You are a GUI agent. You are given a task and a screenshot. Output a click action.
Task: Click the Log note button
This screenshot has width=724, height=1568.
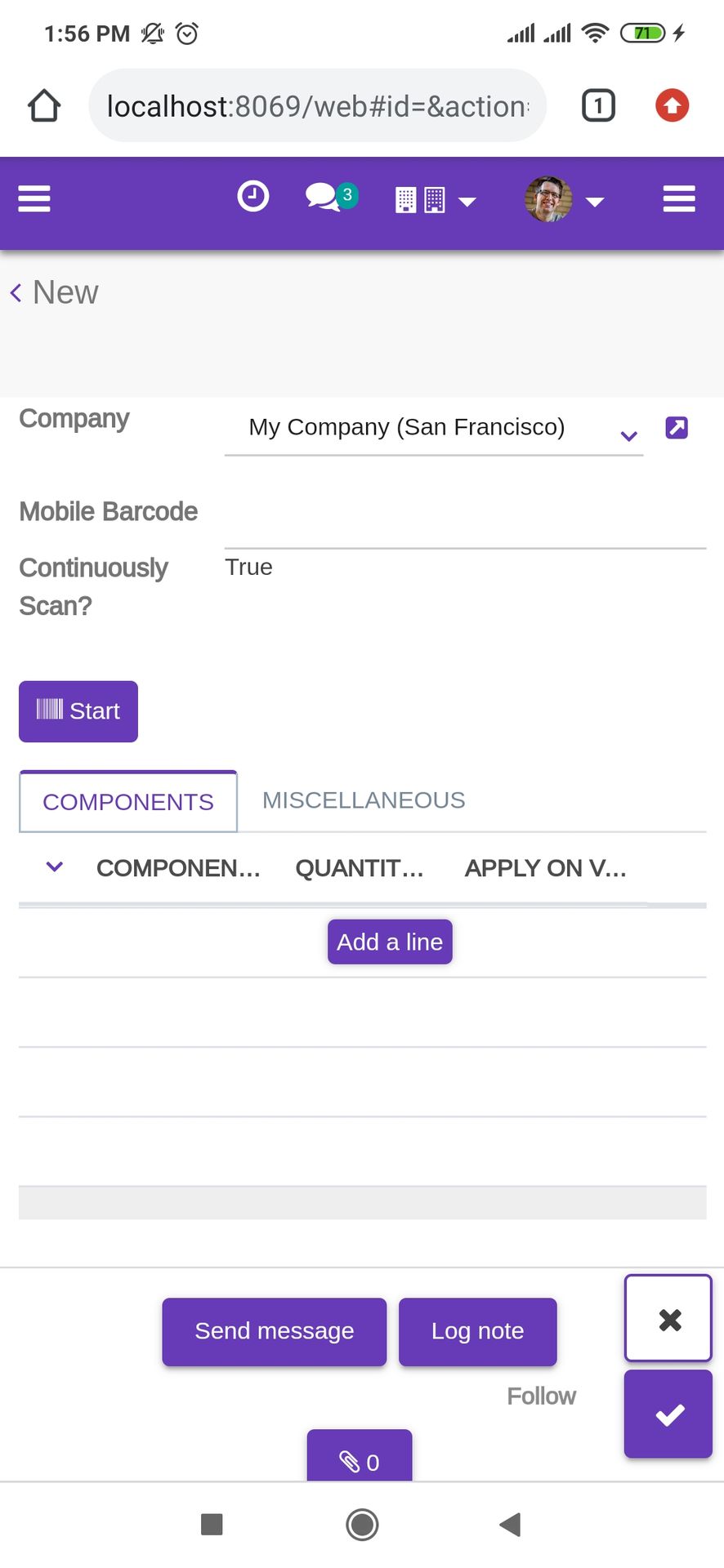[x=477, y=1331]
